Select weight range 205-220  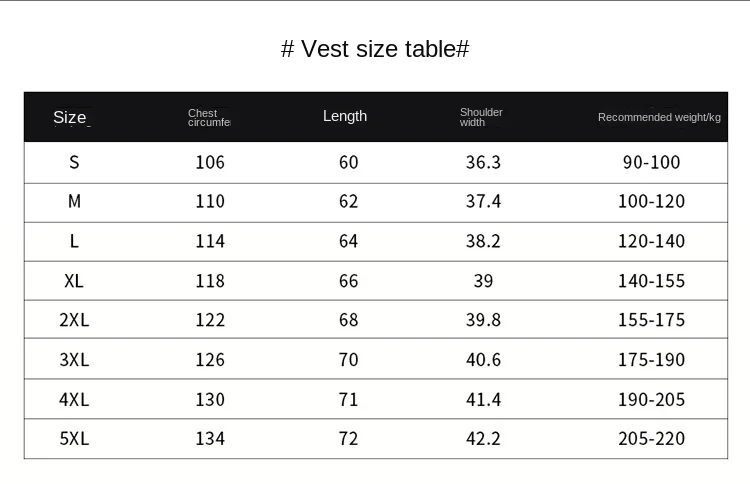(x=651, y=439)
